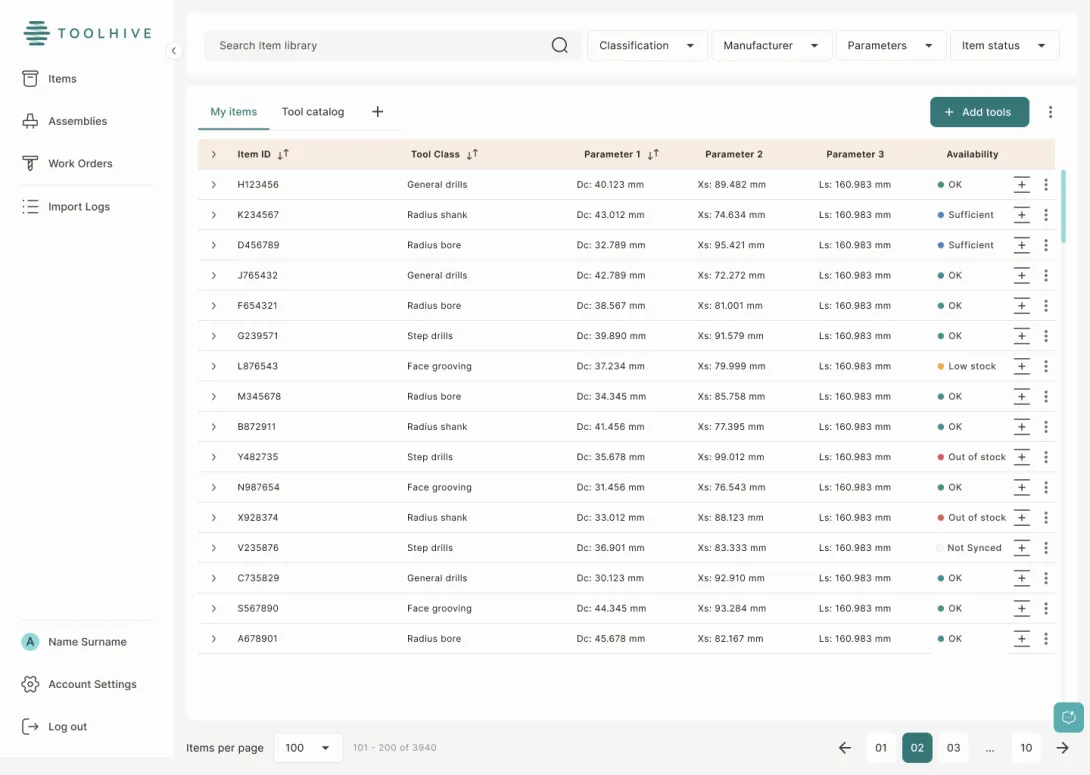This screenshot has width=1090, height=775.
Task: Switch to the Tool catalog tab
Action: (x=312, y=112)
